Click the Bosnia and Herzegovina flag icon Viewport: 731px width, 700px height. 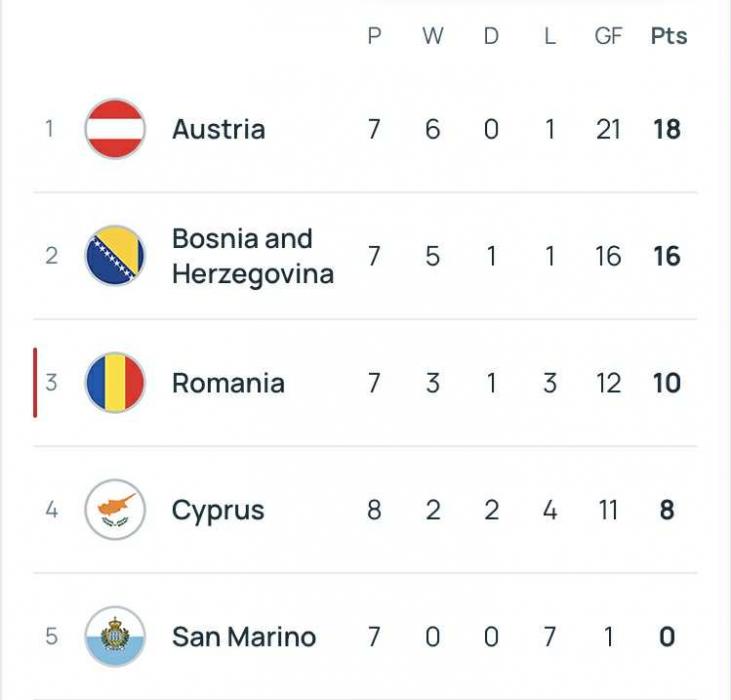(x=115, y=256)
